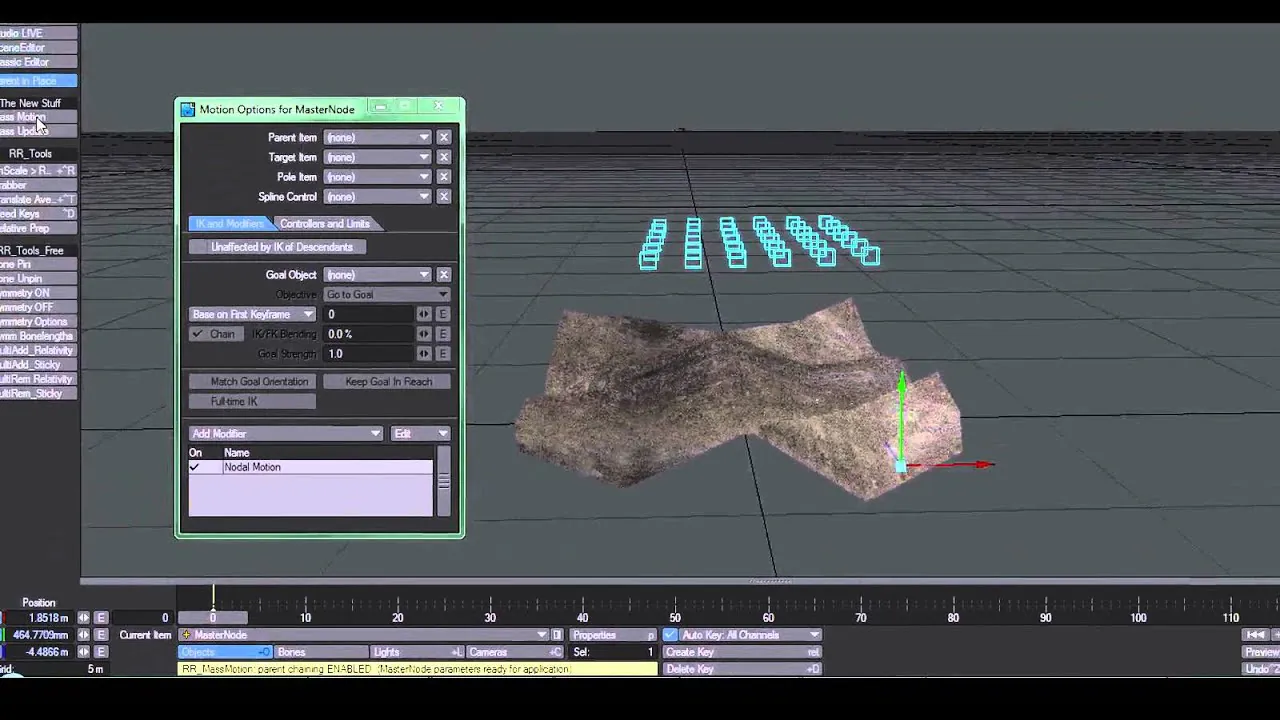Viewport: 1280px width, 720px height.
Task: Toggle Nodal Motion modifier on/off checkmark
Action: (195, 467)
